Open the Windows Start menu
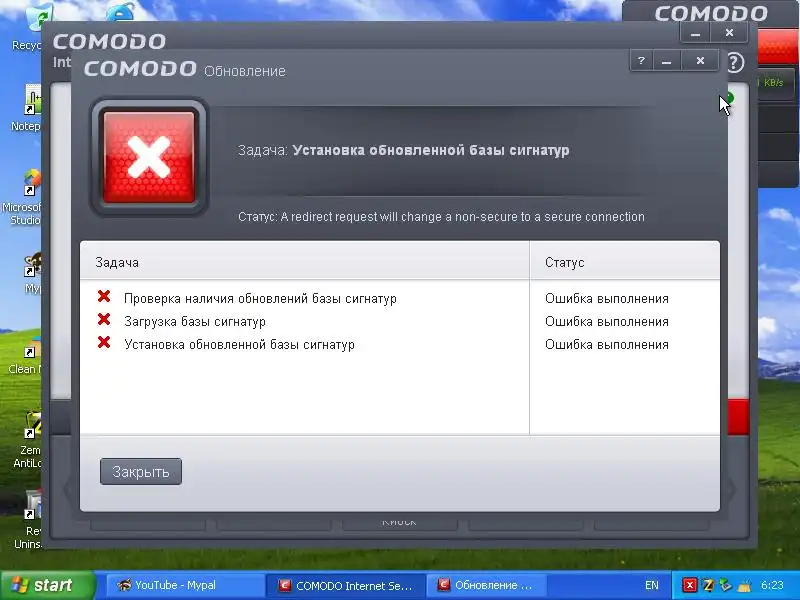The height and width of the screenshot is (600, 800). pos(47,585)
